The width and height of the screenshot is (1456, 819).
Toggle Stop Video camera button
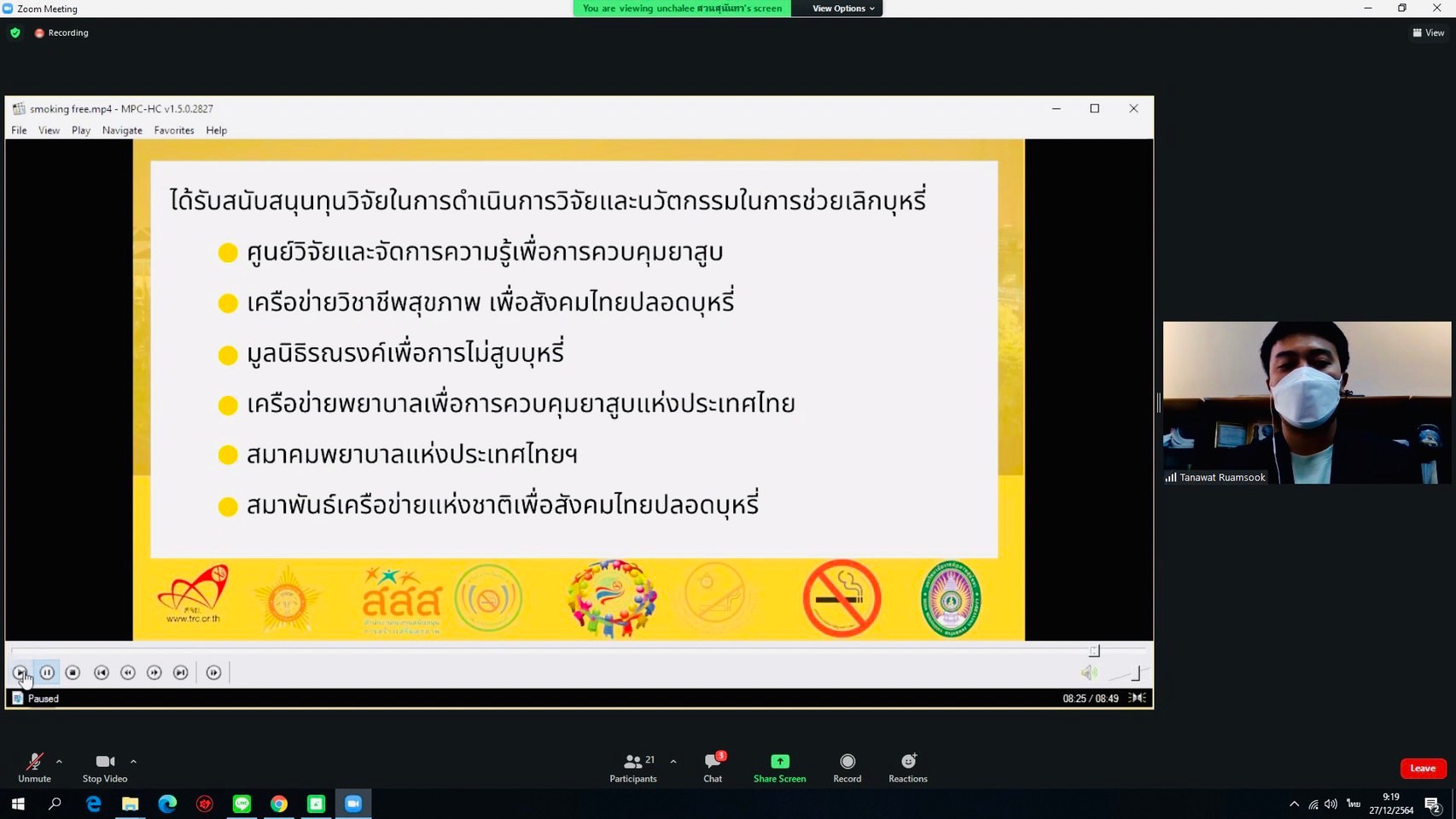pyautogui.click(x=105, y=767)
